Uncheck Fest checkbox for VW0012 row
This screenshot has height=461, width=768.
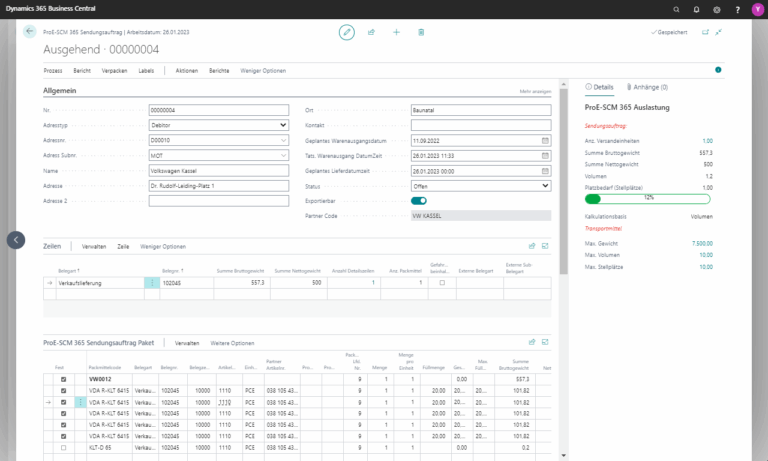tap(64, 380)
